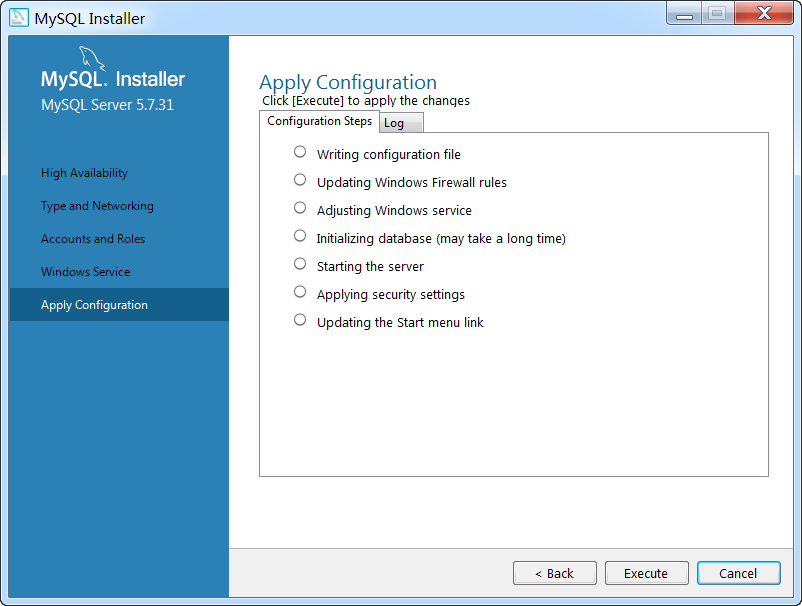The height and width of the screenshot is (606, 802).
Task: Select Apply Configuration in the sidebar
Action: [x=119, y=305]
